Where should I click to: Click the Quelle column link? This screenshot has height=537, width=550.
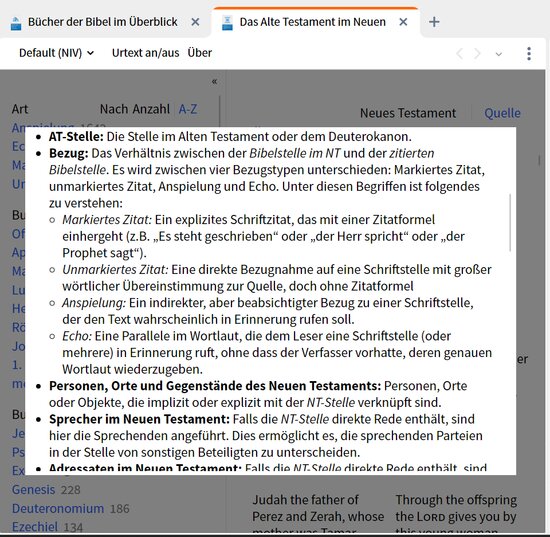(x=502, y=113)
